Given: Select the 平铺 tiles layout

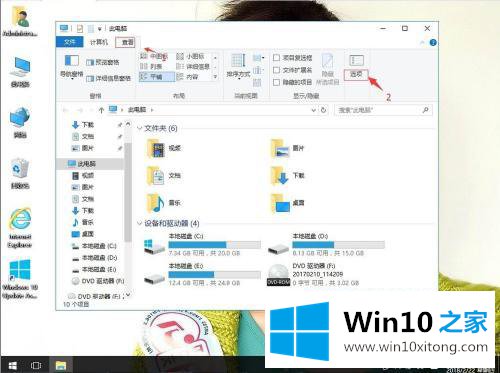Looking at the screenshot, I should click(x=157, y=77).
